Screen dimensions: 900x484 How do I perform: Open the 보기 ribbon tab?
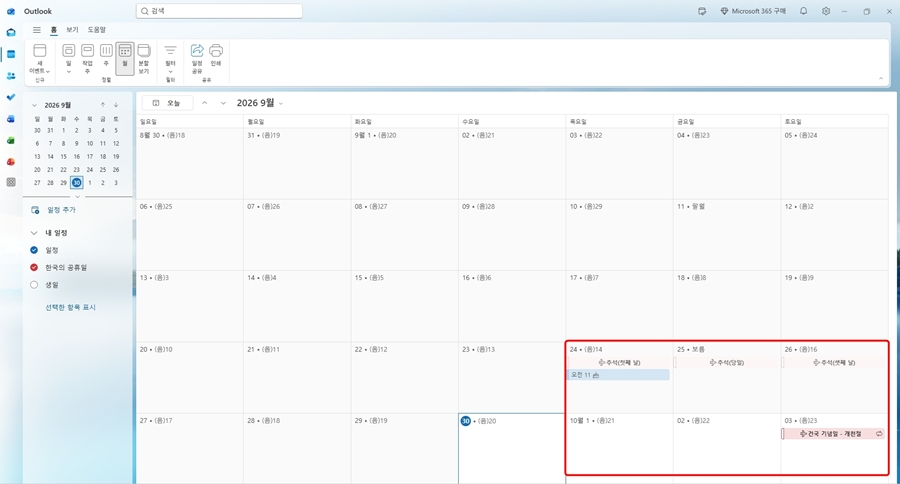(x=72, y=30)
